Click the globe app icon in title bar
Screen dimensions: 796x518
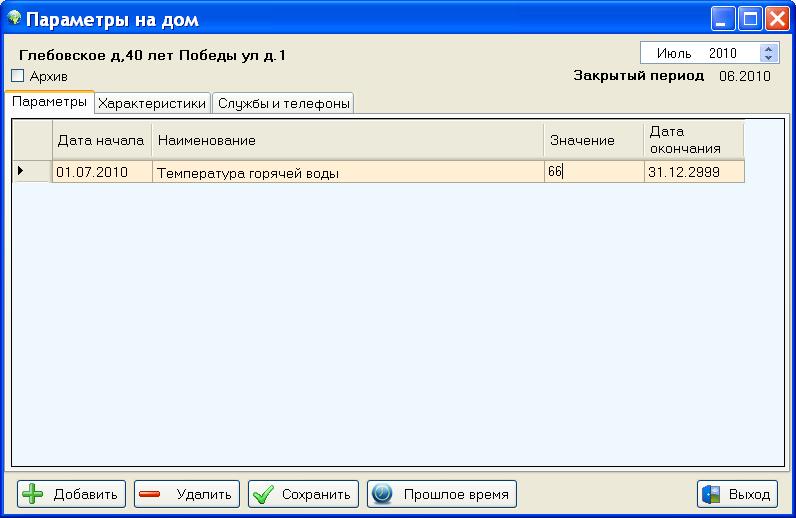point(14,18)
